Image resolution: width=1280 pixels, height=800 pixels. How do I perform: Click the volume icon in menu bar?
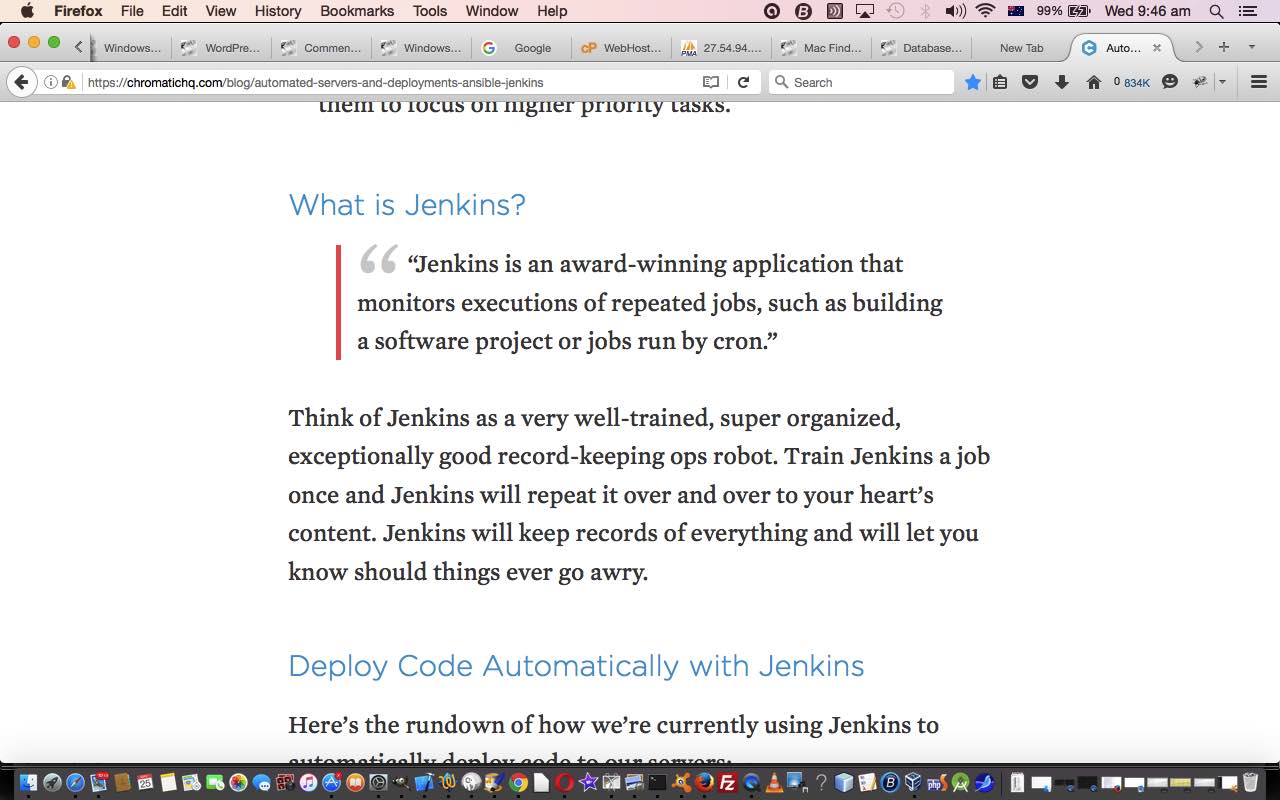click(955, 11)
